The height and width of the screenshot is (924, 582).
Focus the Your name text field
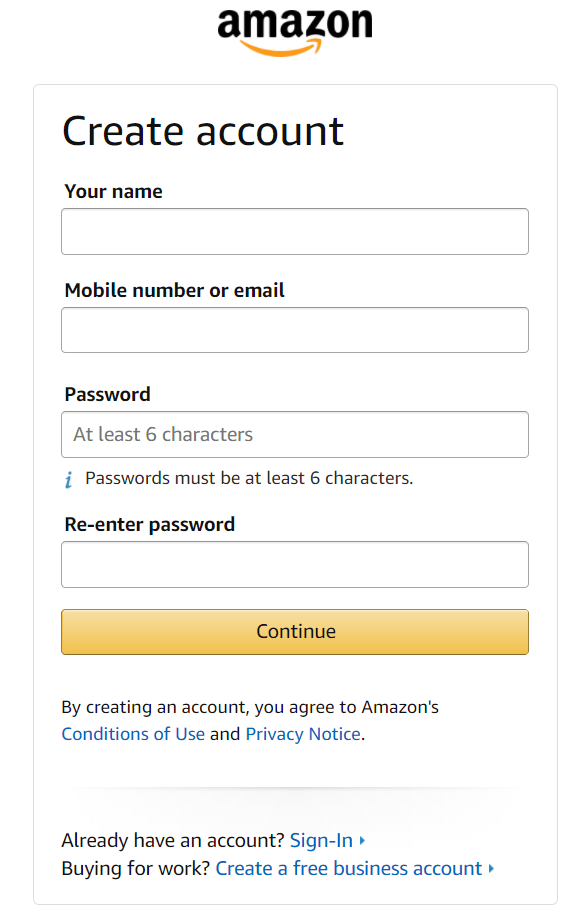click(295, 231)
